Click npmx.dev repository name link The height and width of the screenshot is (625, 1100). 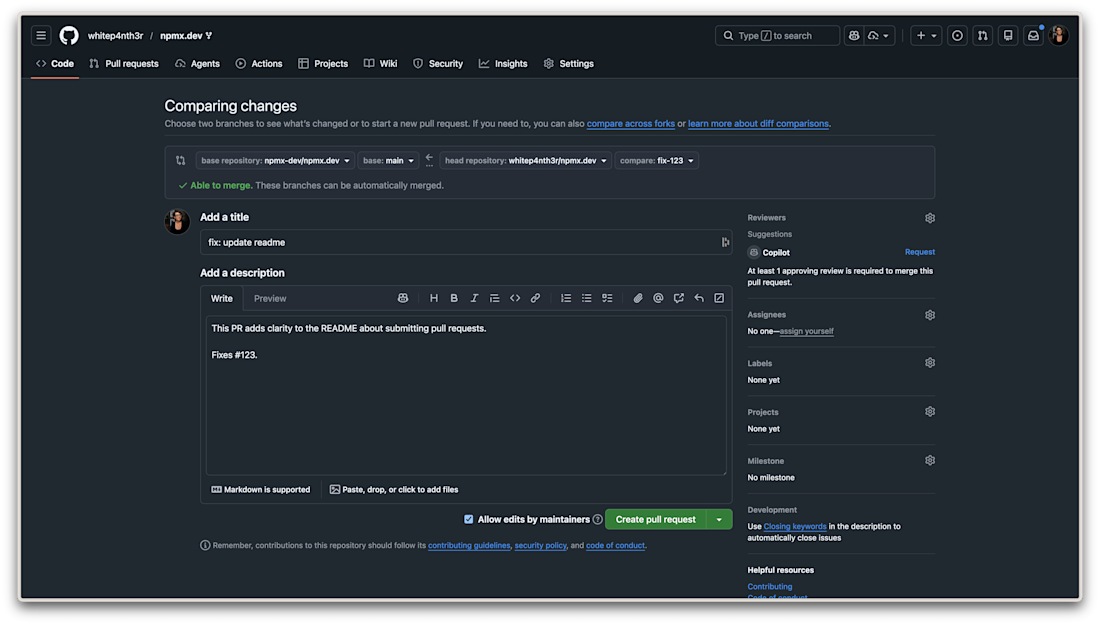coord(181,35)
